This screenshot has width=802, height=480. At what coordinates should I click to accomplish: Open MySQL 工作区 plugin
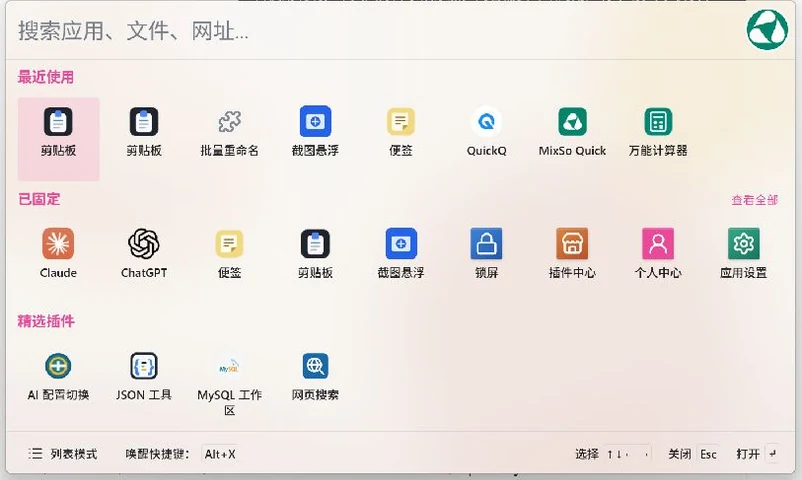coord(229,384)
